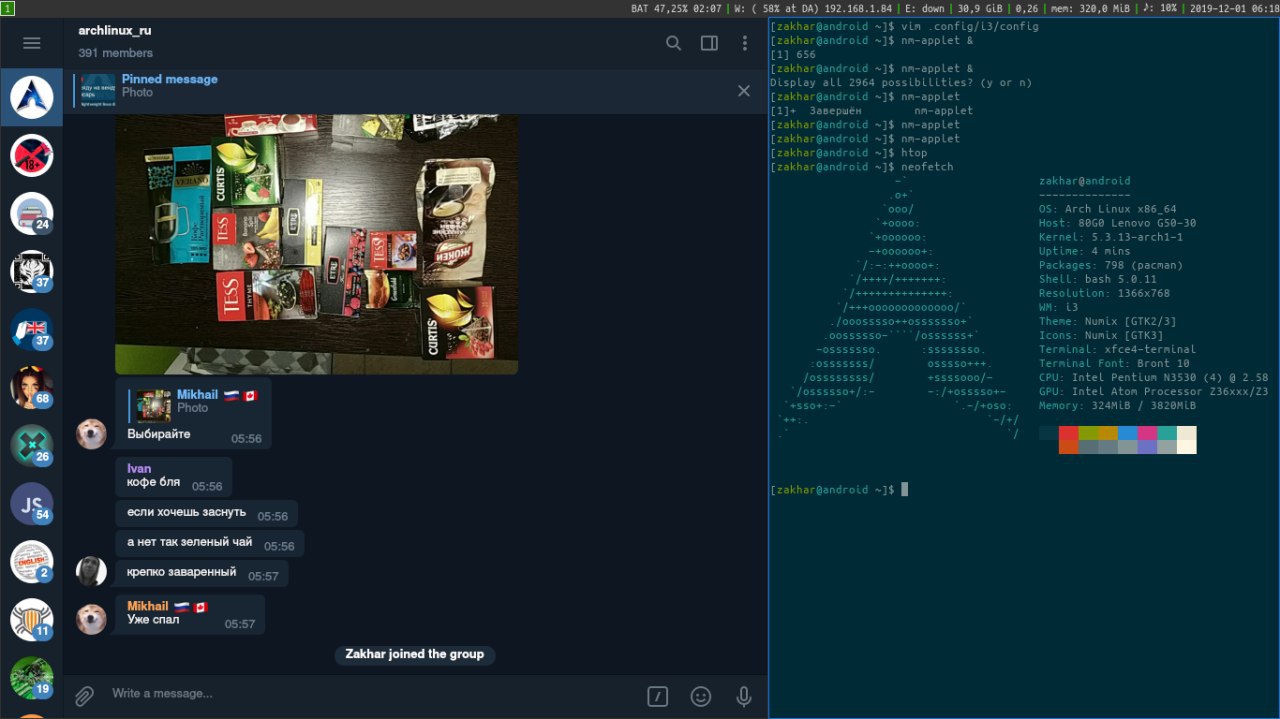
Task: Open sidebar chat with 26 unread messages
Action: [x=31, y=445]
